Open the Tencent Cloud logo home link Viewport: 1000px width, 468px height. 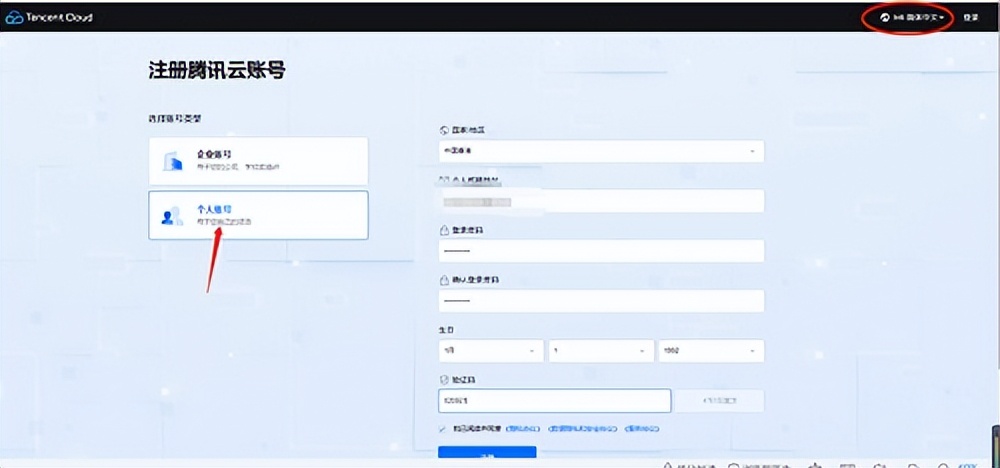tap(49, 18)
